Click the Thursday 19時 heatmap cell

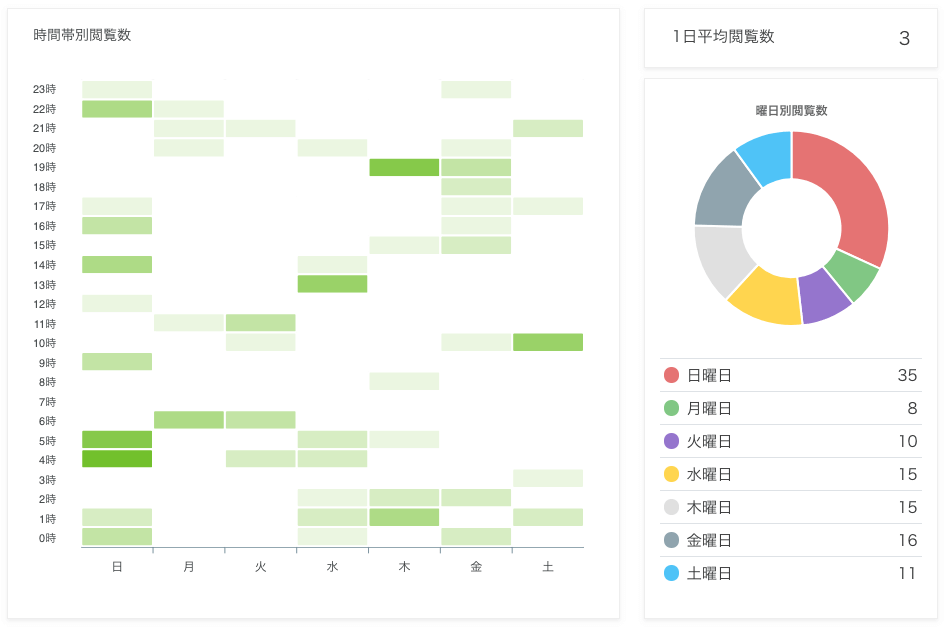point(404,167)
